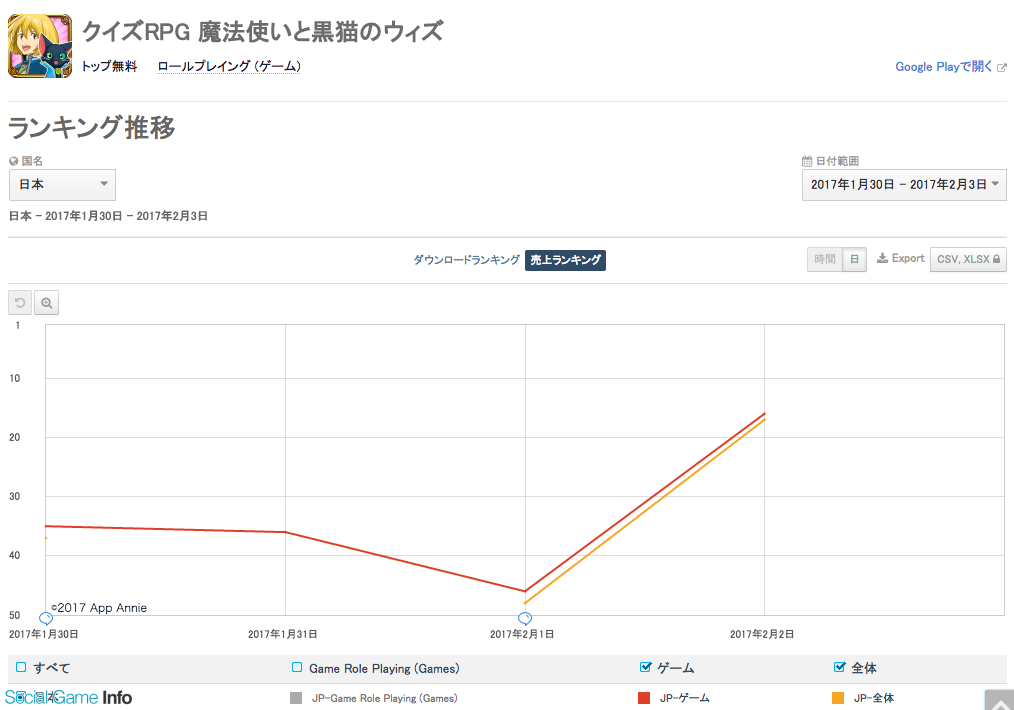Enable the Game Role Playing (Games) checkbox
The height and width of the screenshot is (710, 1014).
pos(297,667)
